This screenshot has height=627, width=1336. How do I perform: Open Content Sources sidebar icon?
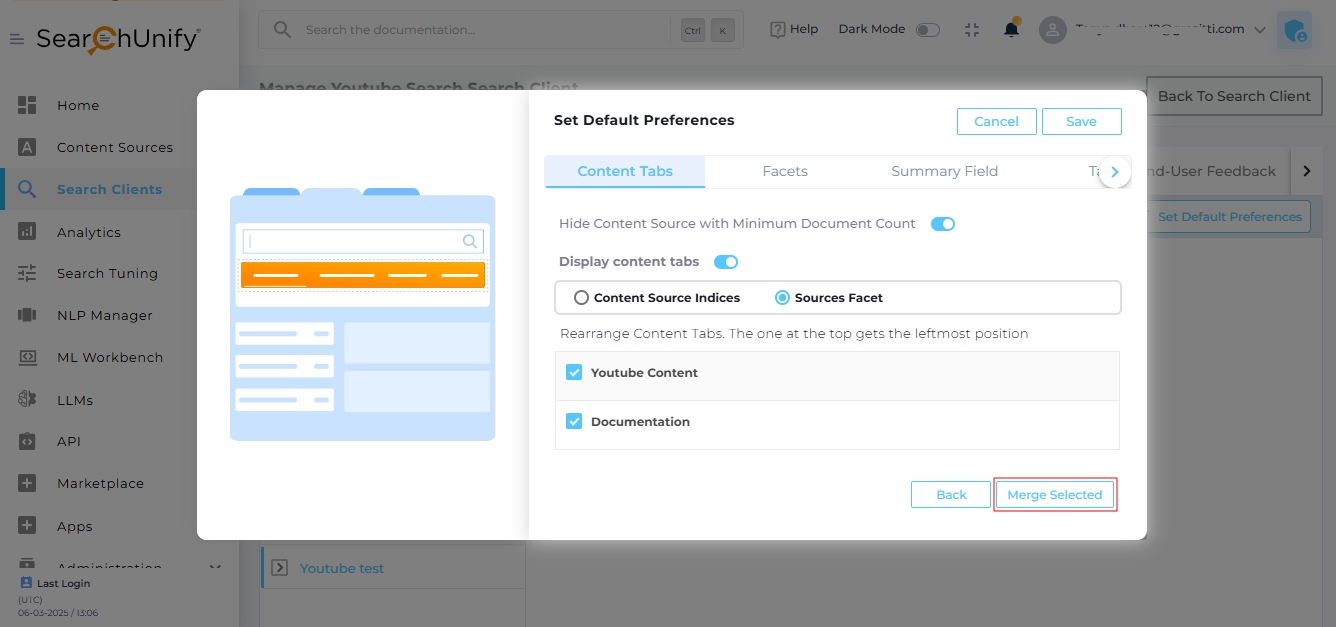tap(27, 147)
